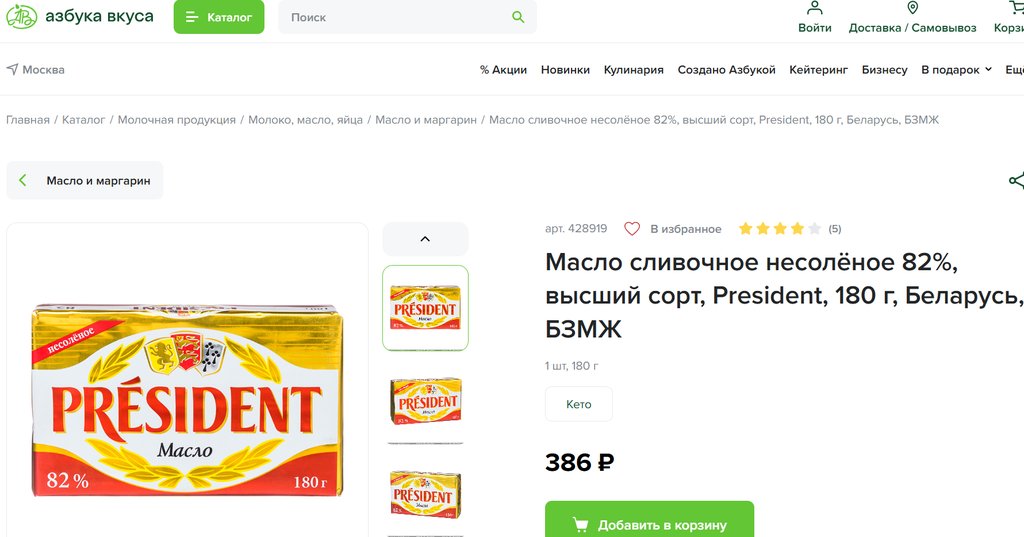Open the % Акции menu item

[x=503, y=70]
